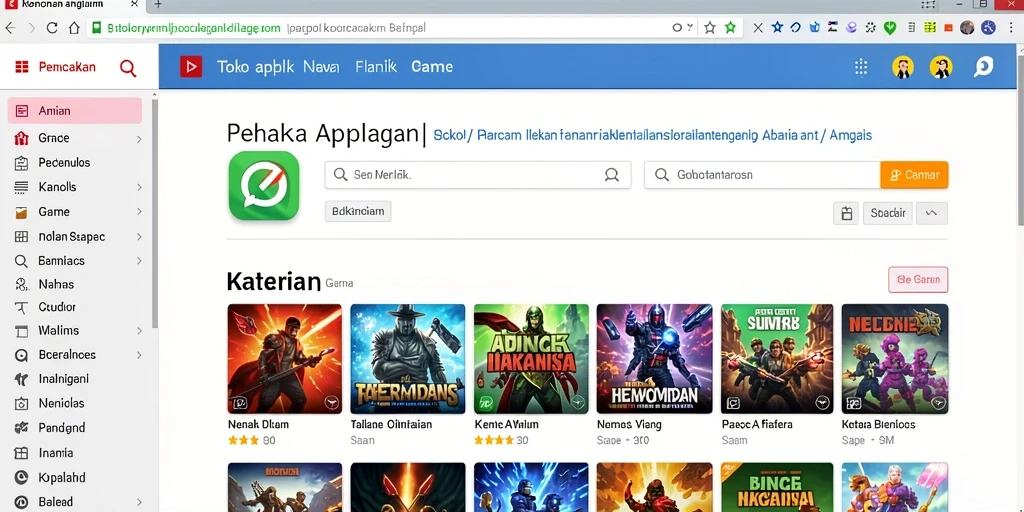Click the round chat icon at header right
Viewport: 1024px width, 512px height.
point(983,67)
